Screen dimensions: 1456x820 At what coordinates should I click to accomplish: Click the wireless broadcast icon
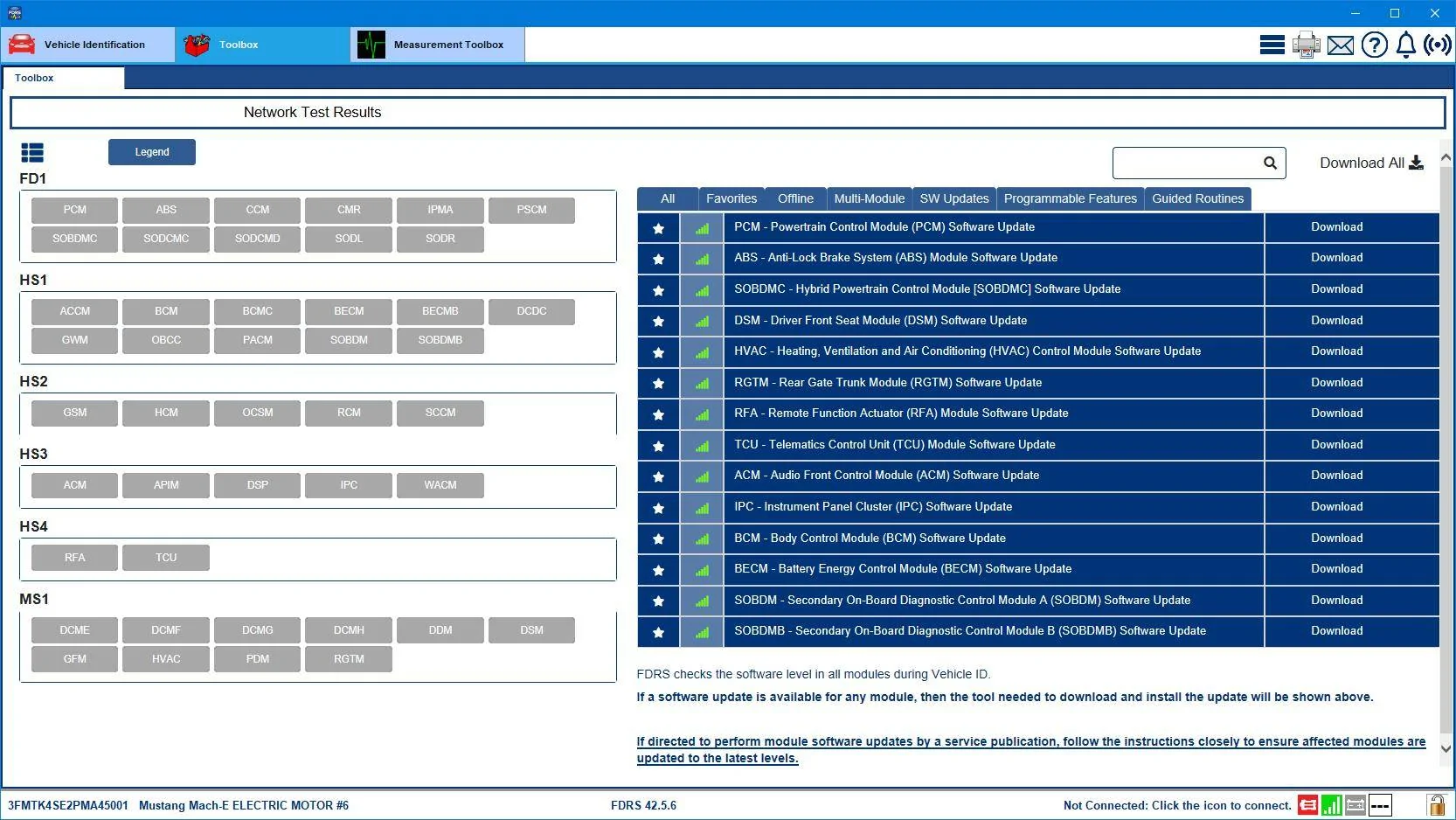1437,45
